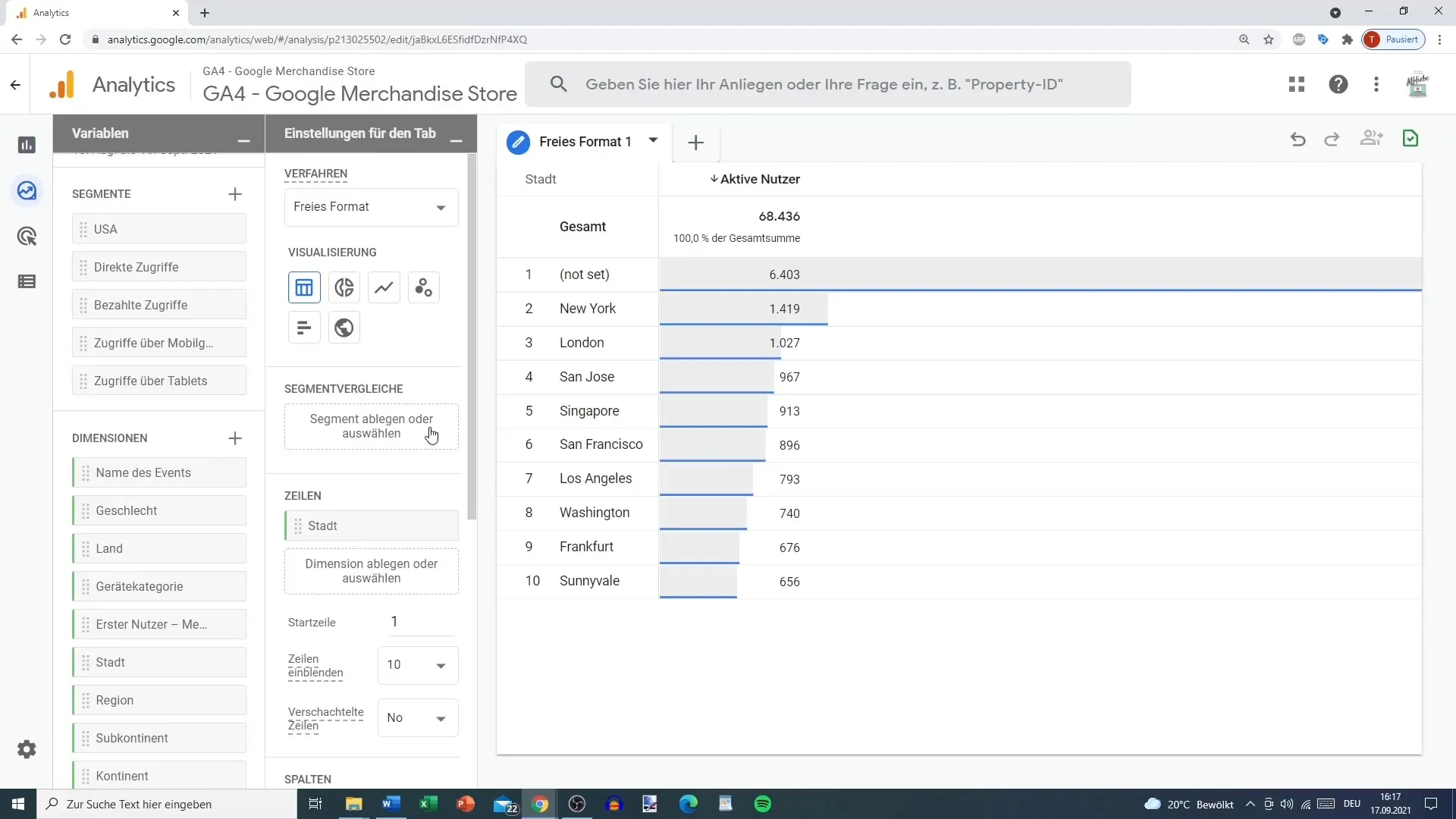
Task: Select the table visualization icon
Action: coord(304,287)
